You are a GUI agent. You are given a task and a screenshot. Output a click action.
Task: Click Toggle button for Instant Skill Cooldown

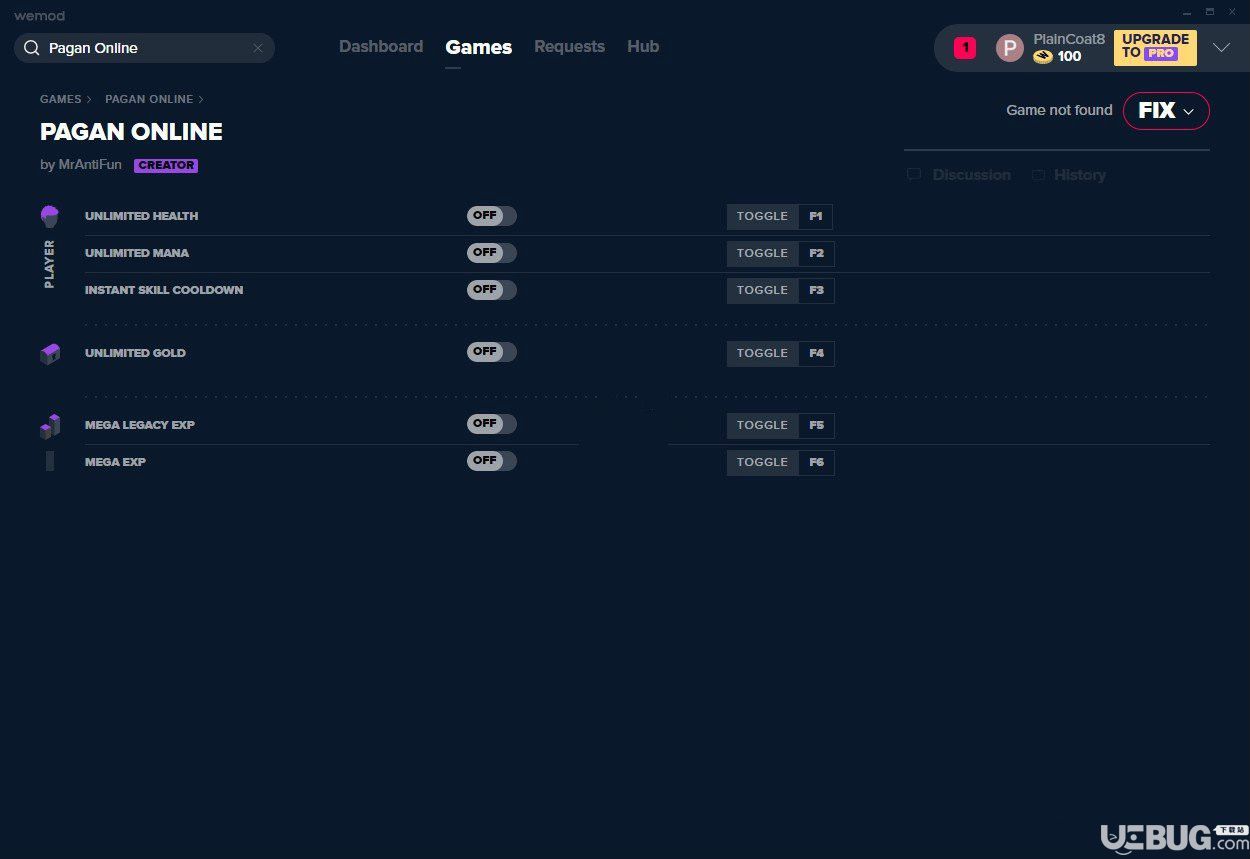(x=763, y=291)
